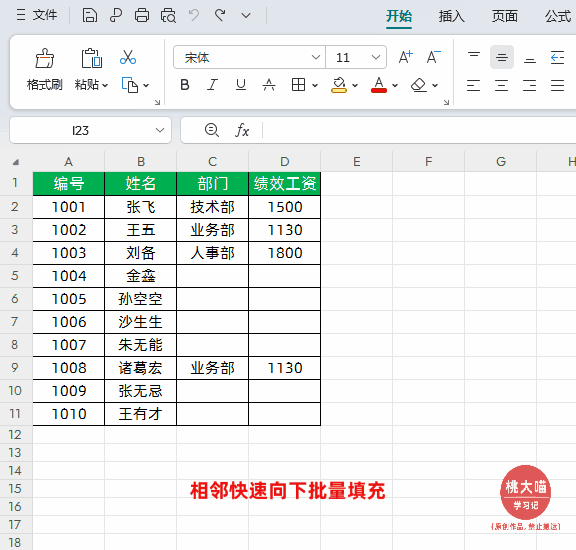The image size is (576, 550).
Task: Click into the formula bar input
Action: 419,130
